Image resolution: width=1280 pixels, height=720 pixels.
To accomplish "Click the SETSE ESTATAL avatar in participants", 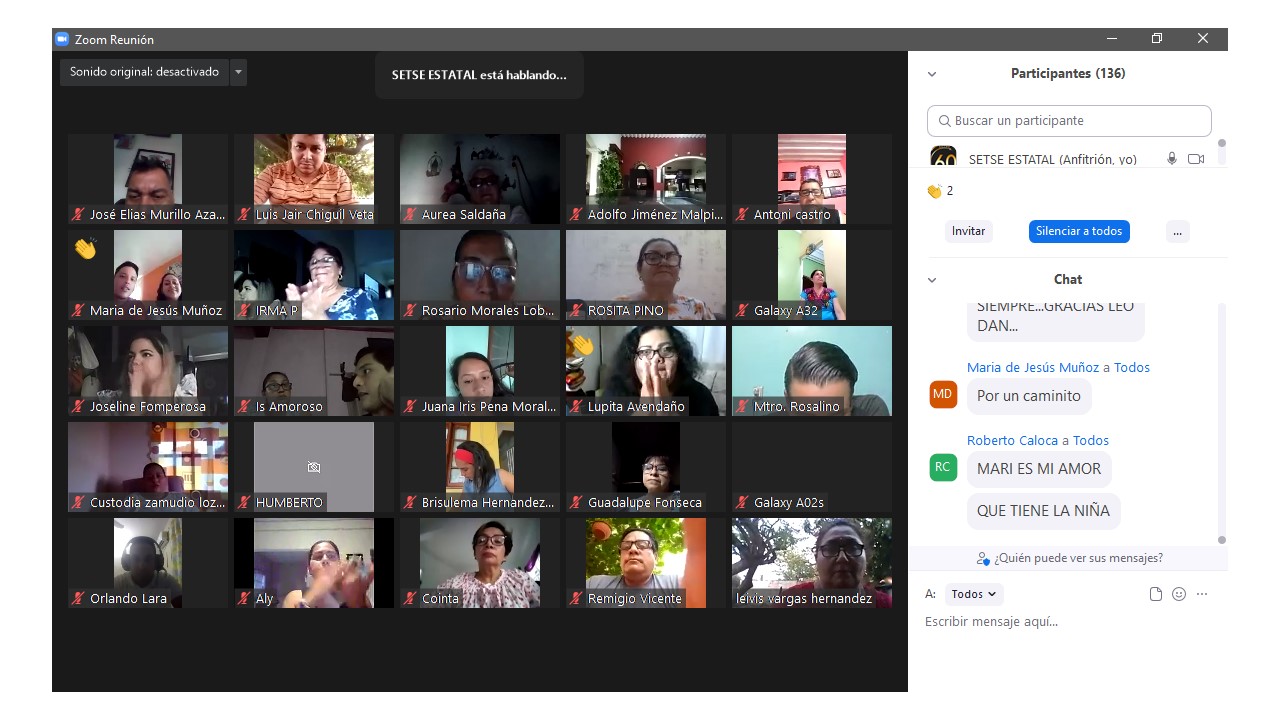I will point(943,157).
